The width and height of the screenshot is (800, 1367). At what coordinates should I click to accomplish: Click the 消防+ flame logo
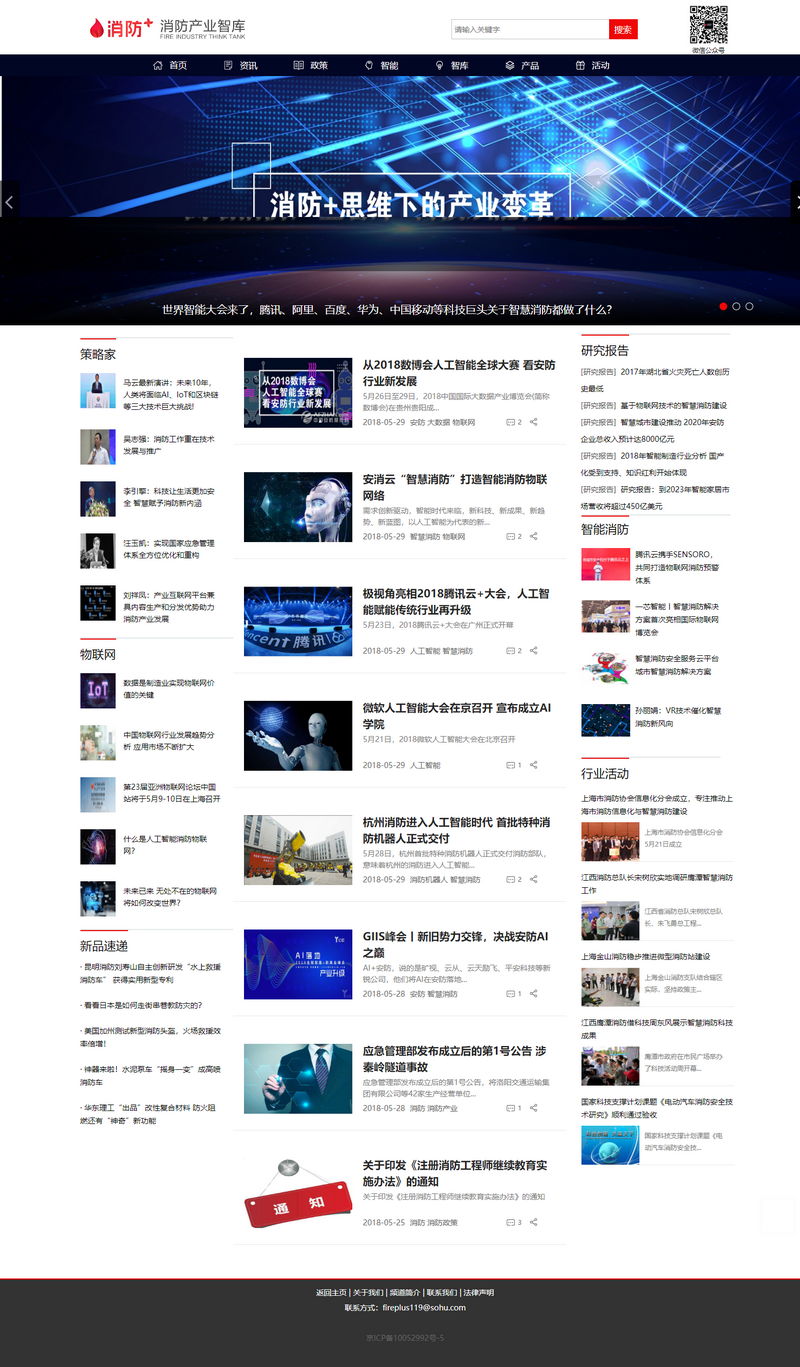(120, 28)
